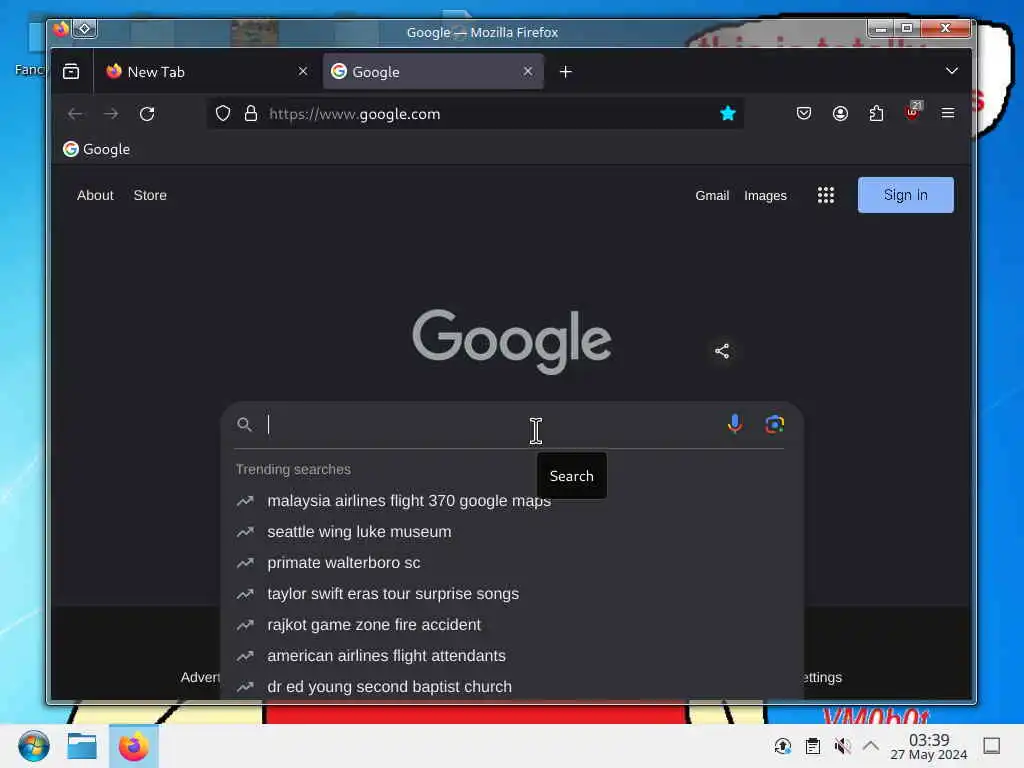Open the Start menu orb
1024x768 pixels.
[x=34, y=746]
